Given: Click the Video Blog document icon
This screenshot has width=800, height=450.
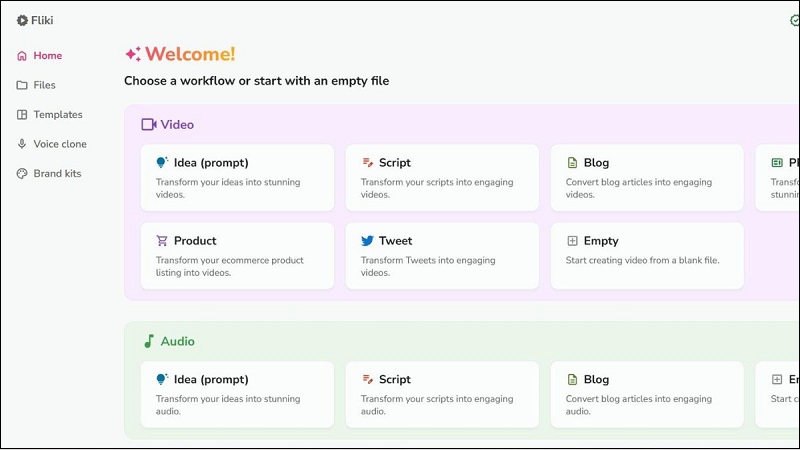Looking at the screenshot, I should (x=572, y=163).
